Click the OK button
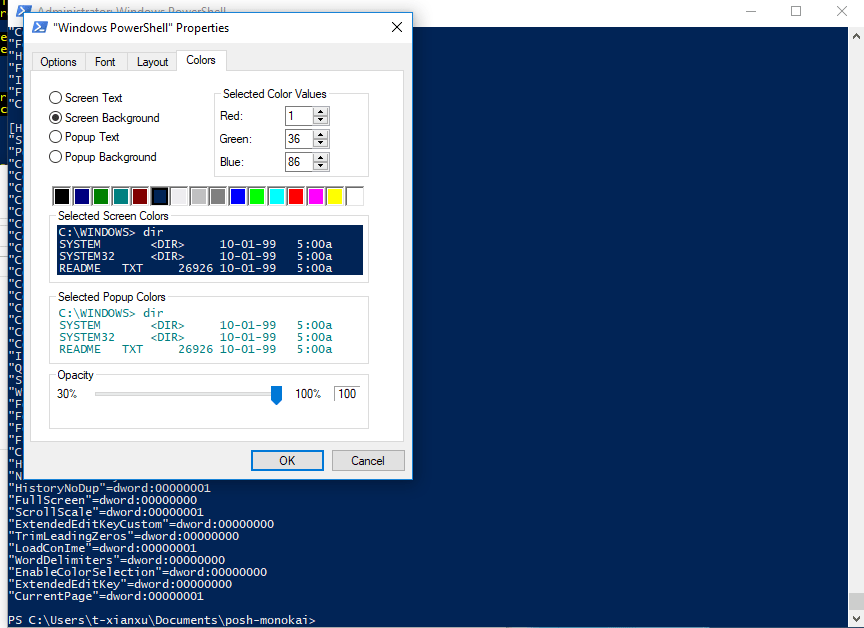 287,460
